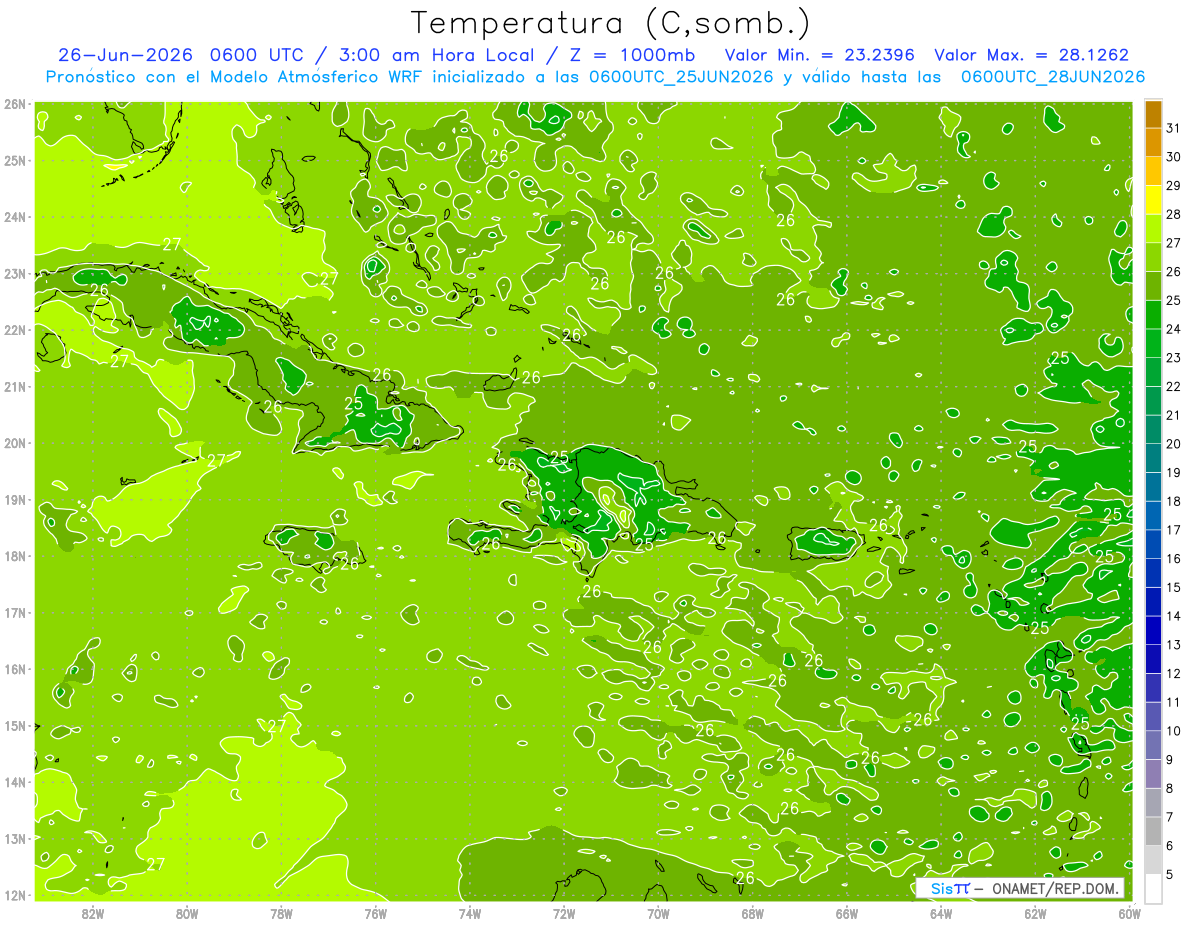This screenshot has width=1200, height=927.
Task: Click the '74W' longitude label
Action: pyautogui.click(x=470, y=913)
